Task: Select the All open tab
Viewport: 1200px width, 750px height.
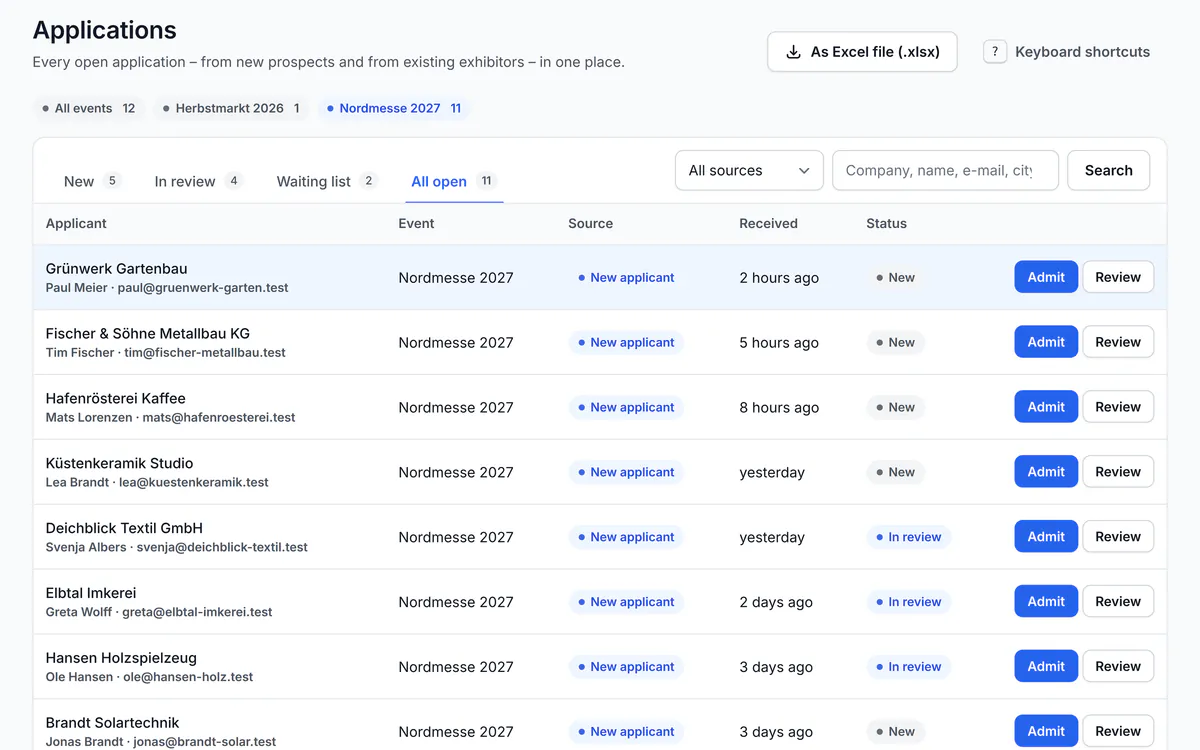Action: point(453,181)
